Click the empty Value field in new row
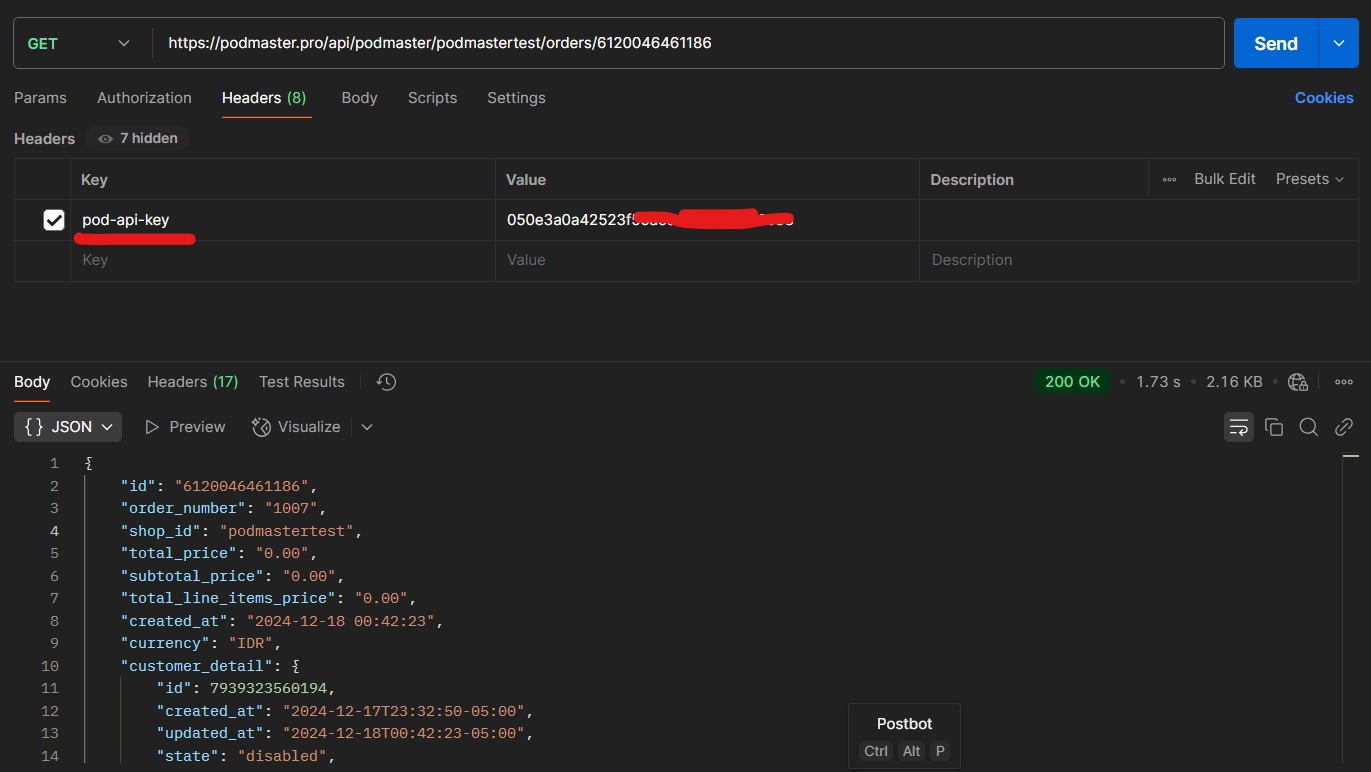The image size is (1371, 772). tap(707, 260)
